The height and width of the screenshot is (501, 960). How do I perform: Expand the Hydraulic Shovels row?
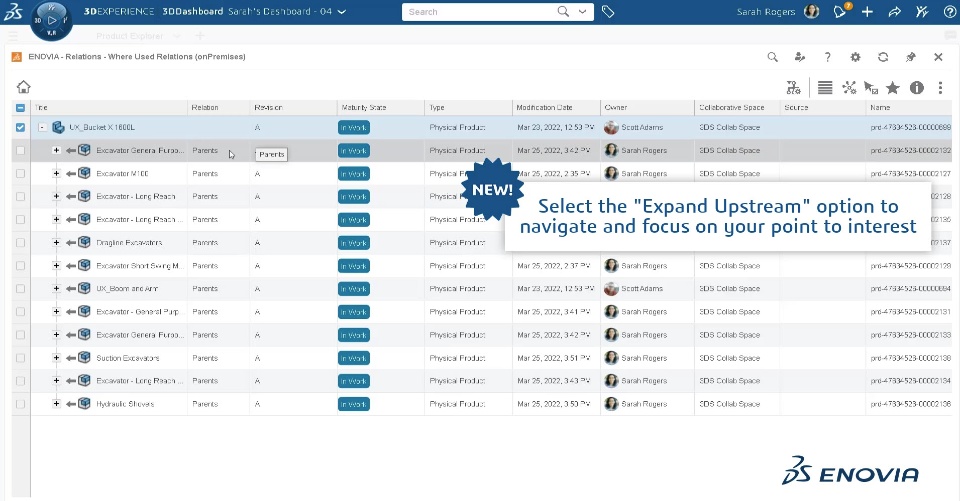56,404
